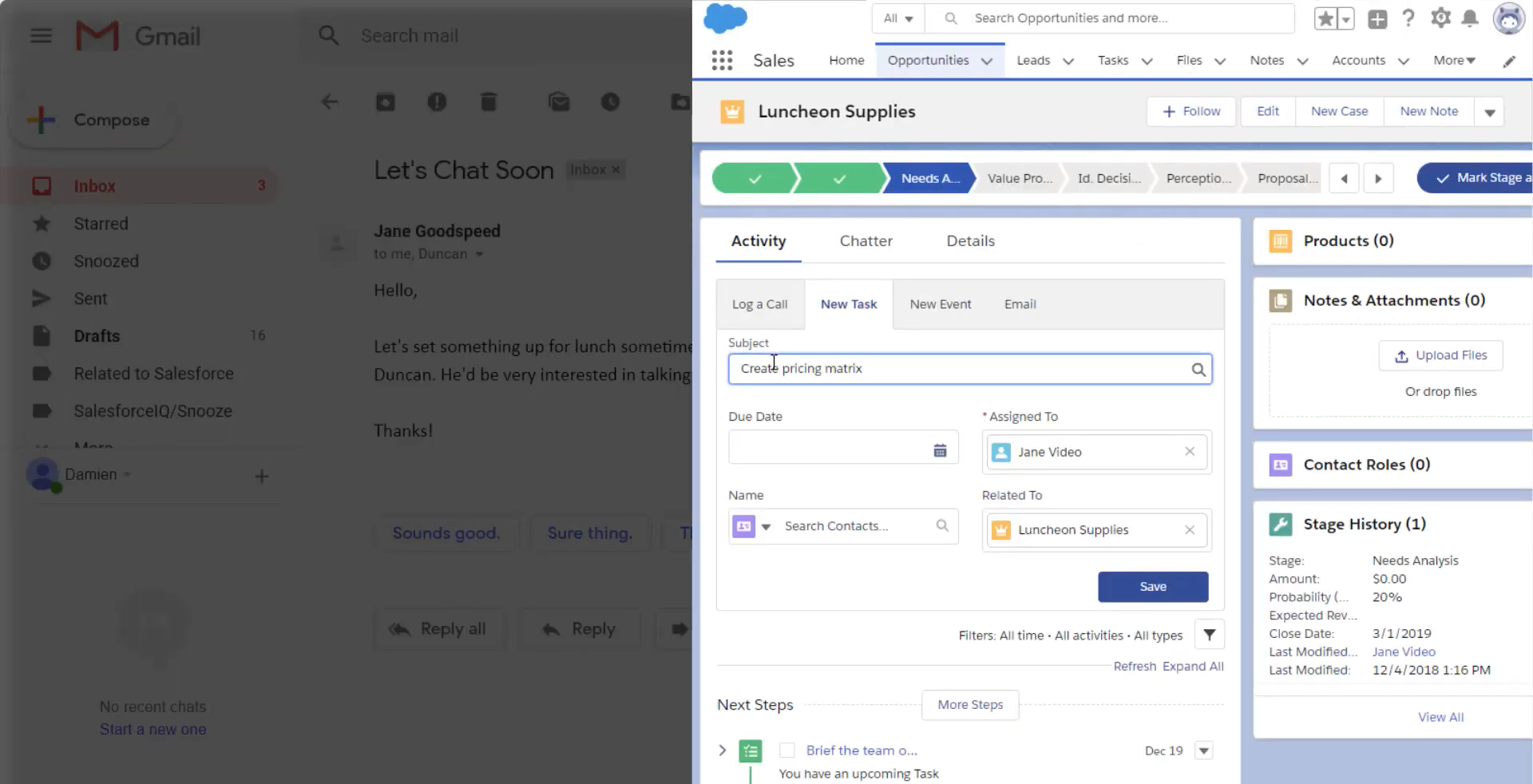This screenshot has width=1533, height=784.
Task: Click the Luncheon Supplies opportunity crown icon
Action: [x=732, y=112]
